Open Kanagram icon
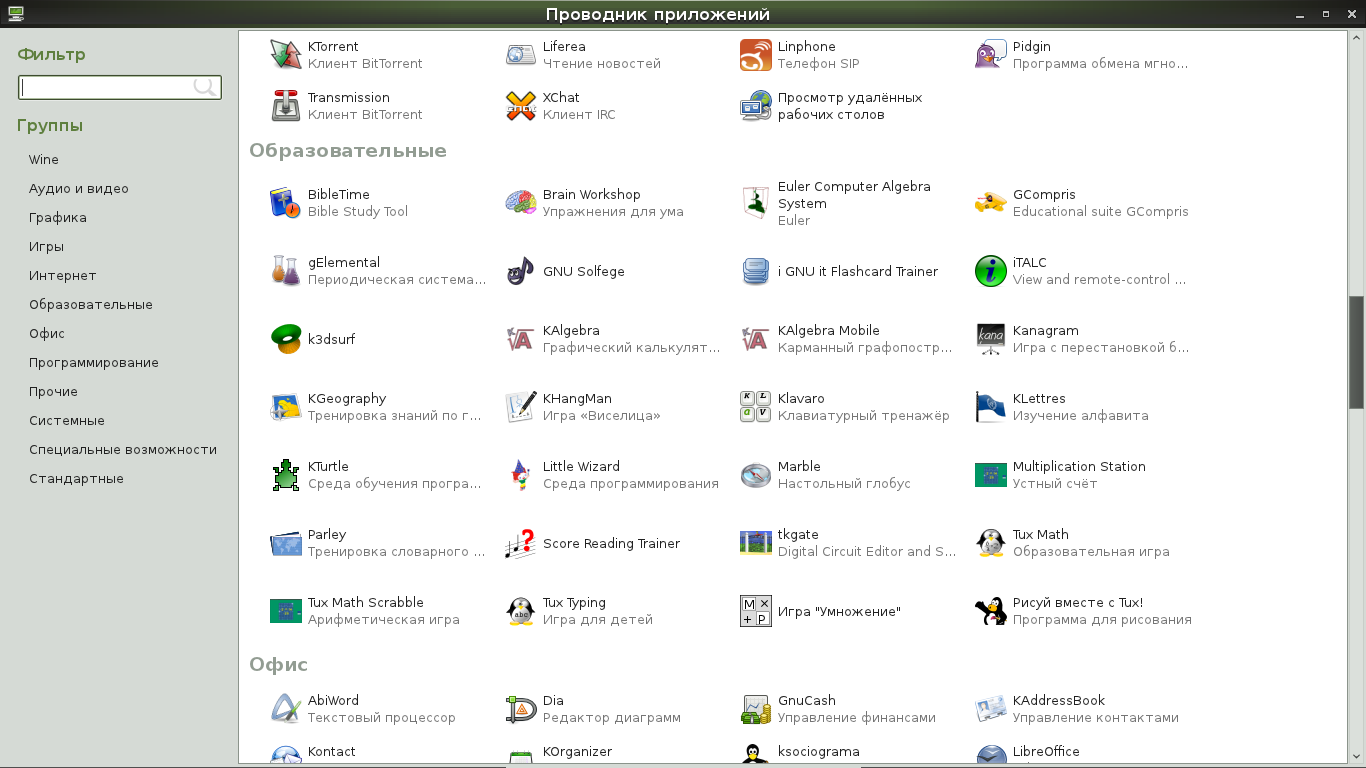Viewport: 1366px width, 768px height. click(991, 339)
